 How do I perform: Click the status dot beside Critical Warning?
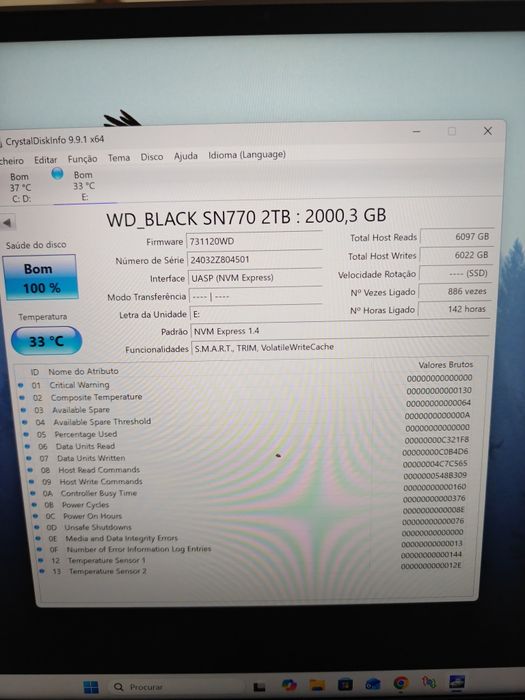(x=20, y=385)
